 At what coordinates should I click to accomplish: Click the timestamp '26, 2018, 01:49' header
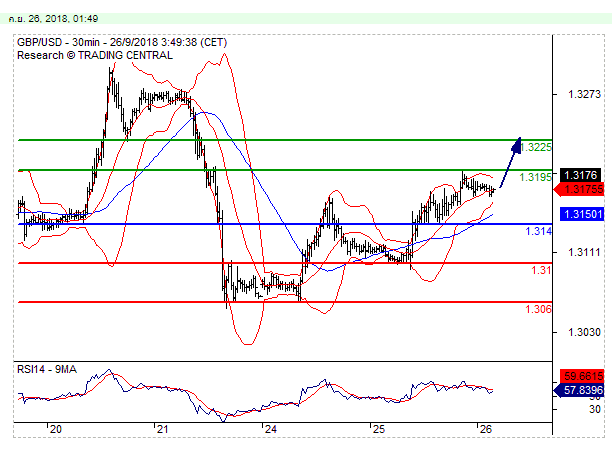(x=63, y=19)
